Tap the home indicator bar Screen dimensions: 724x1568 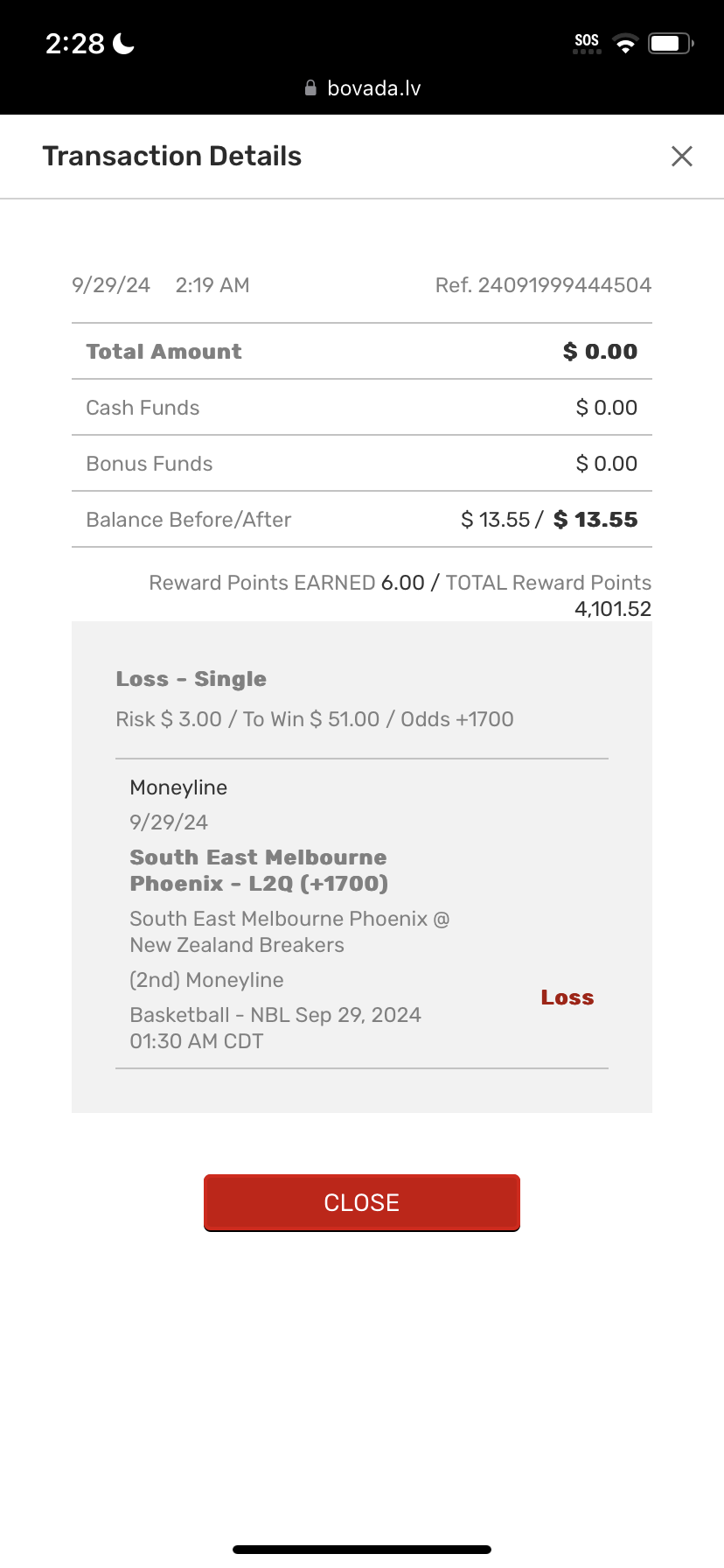click(x=362, y=1550)
